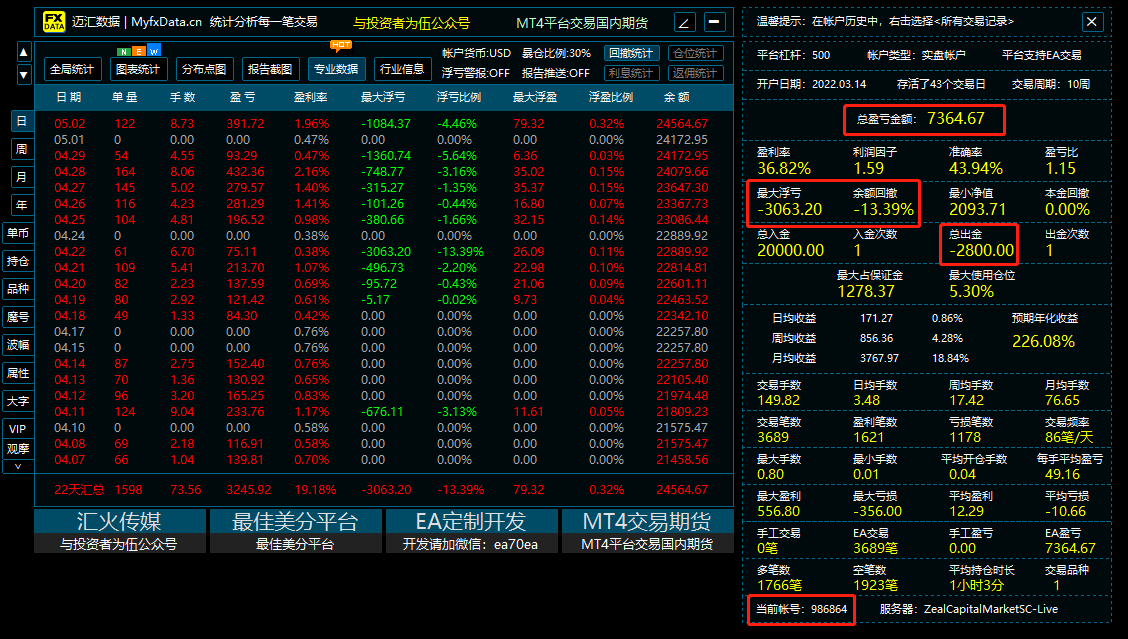Click the 汇火传媒 banner

tap(119, 531)
